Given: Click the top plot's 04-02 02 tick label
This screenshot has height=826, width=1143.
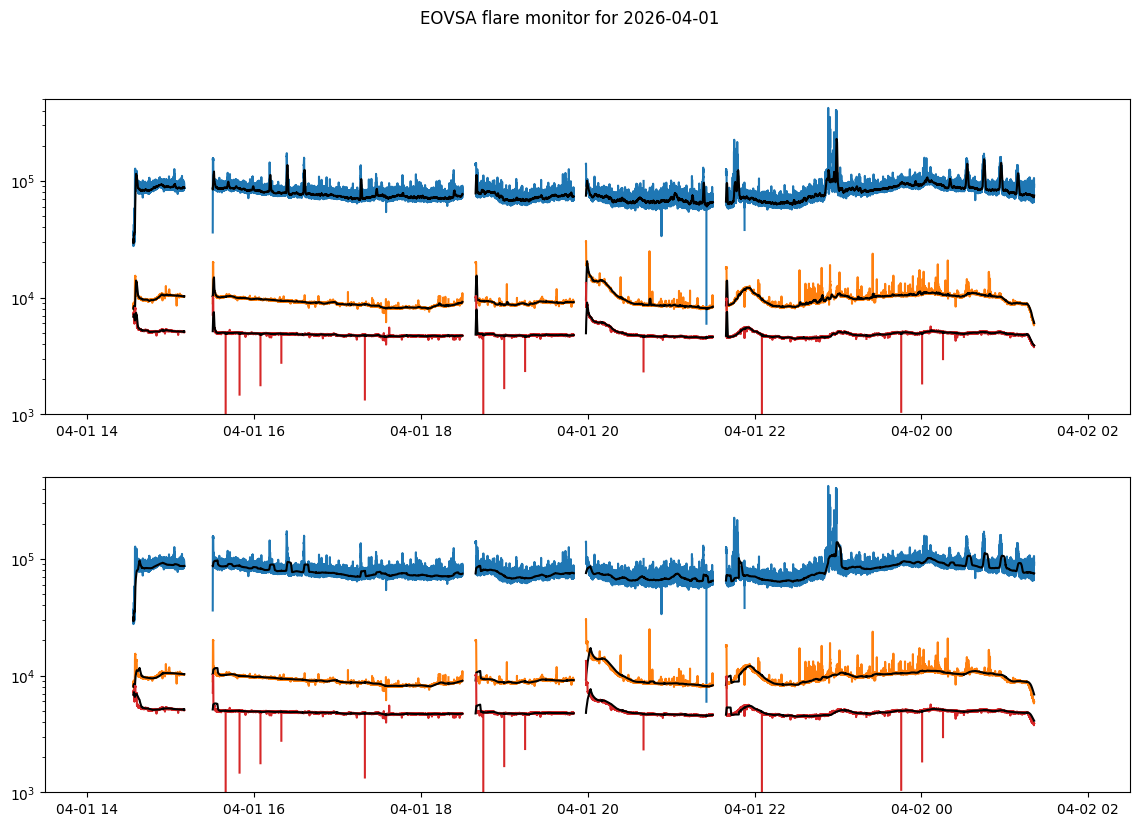Looking at the screenshot, I should click(1088, 431).
